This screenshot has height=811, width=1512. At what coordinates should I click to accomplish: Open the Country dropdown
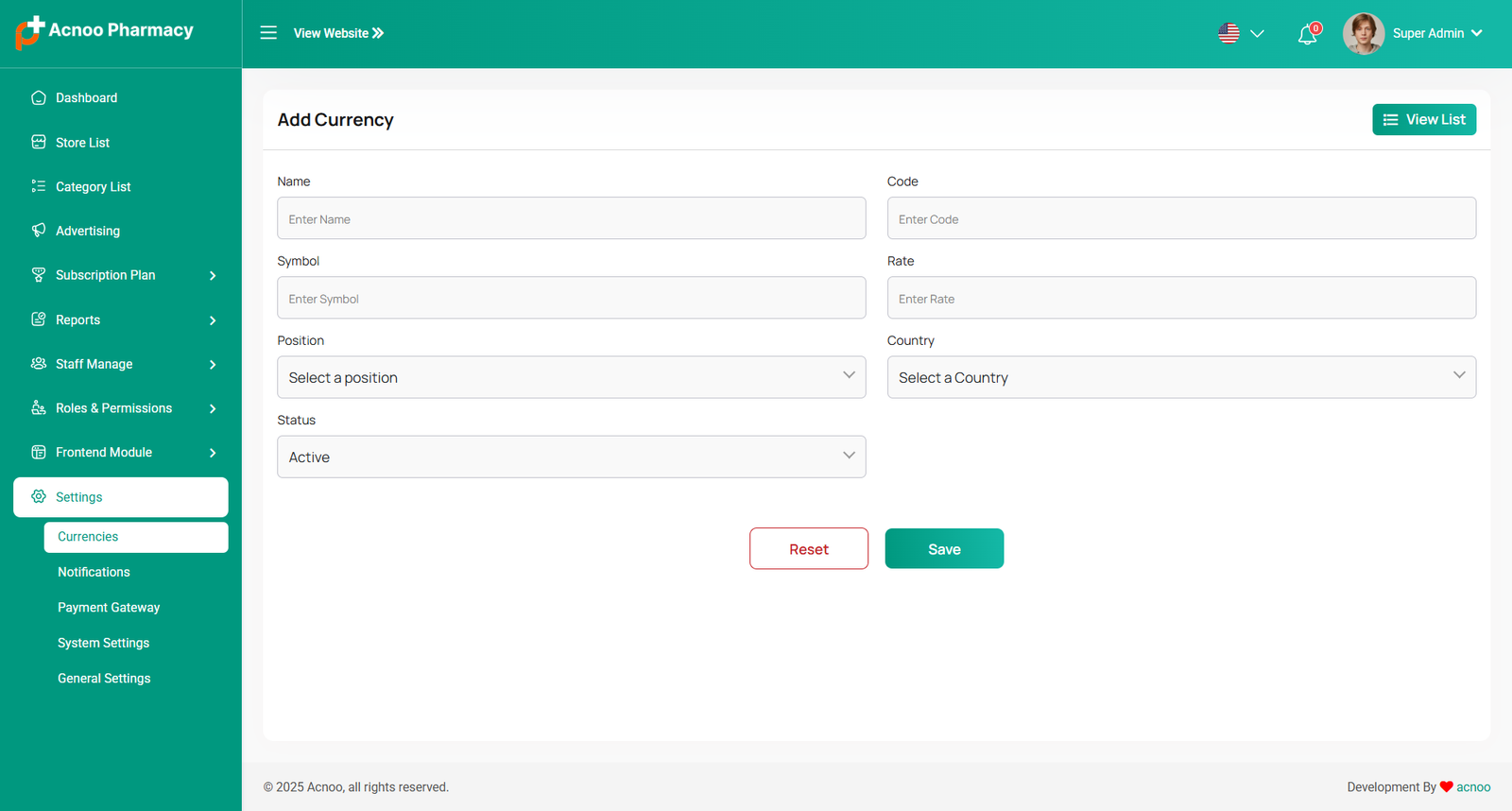pyautogui.click(x=1181, y=377)
